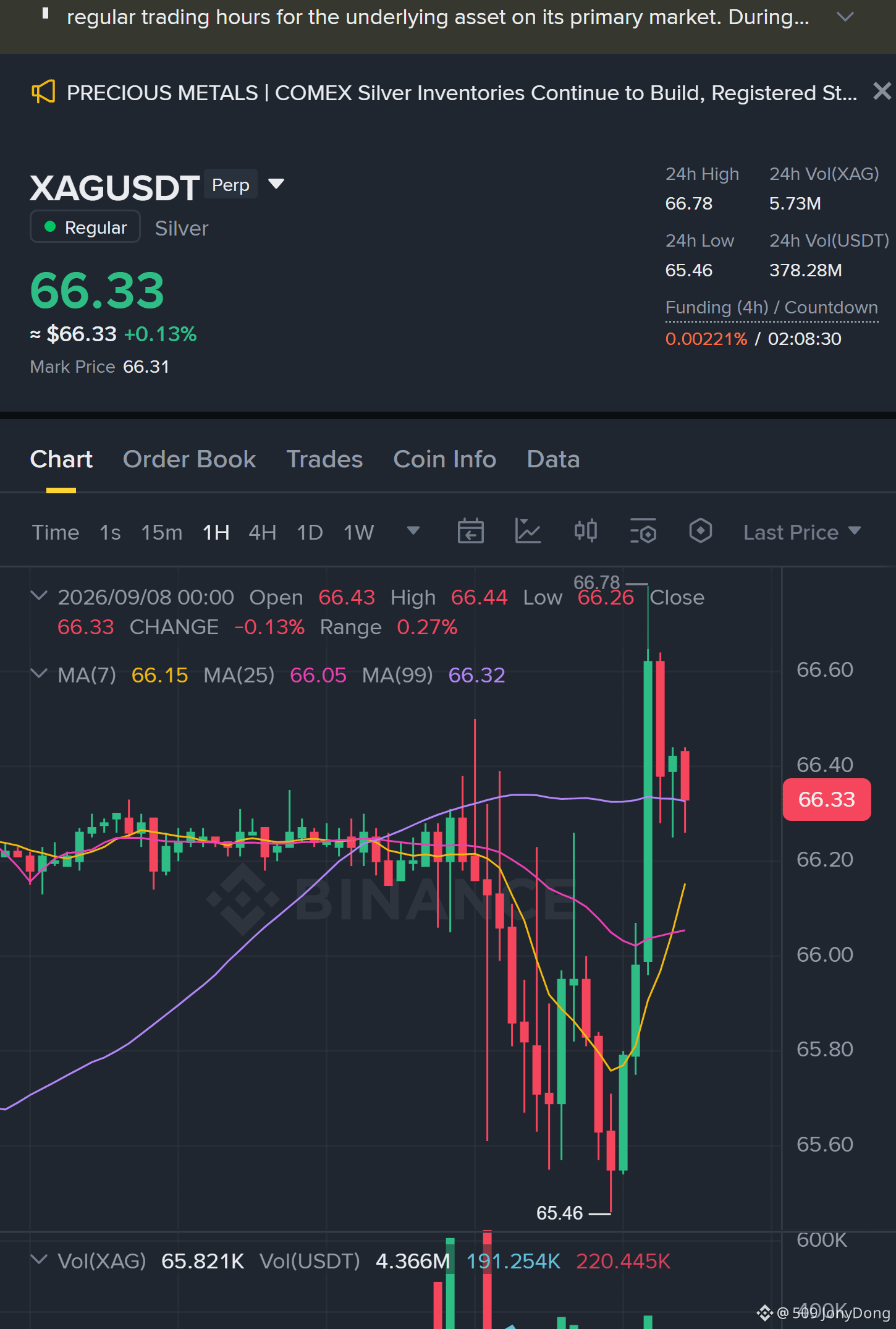Switch to the Coin Info tab
Screen dimensions: 896x1329
coord(444,459)
